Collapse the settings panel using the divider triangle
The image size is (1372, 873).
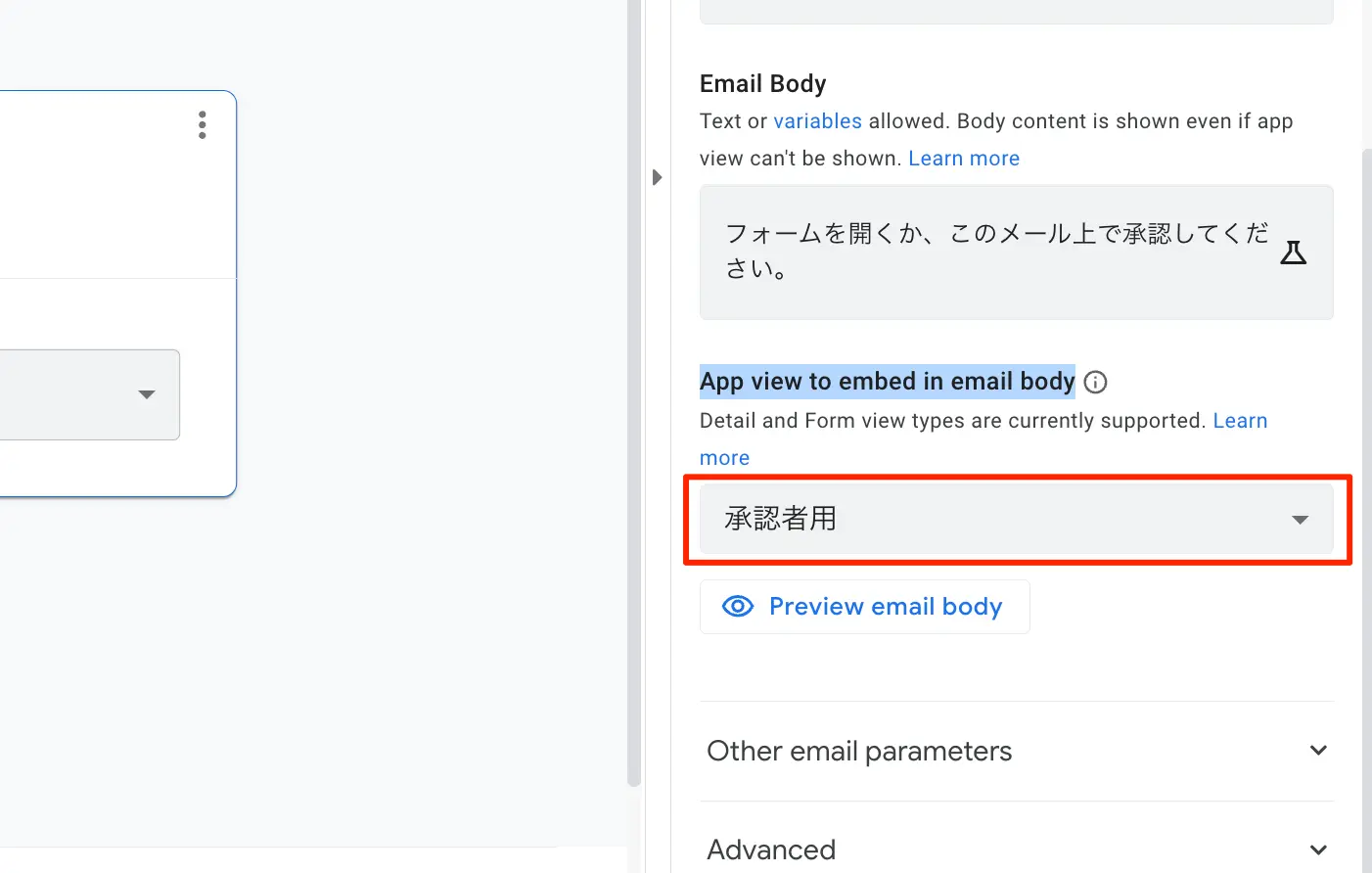pos(657,177)
